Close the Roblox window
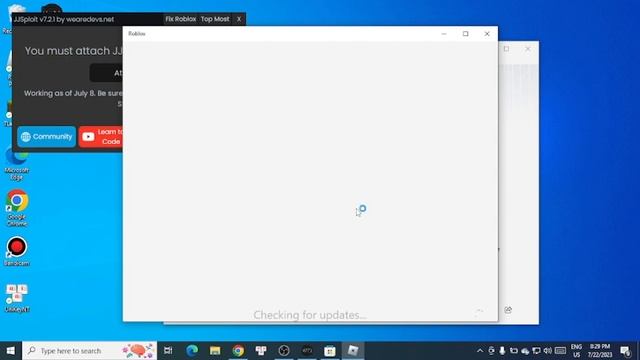Screen dimensions: 640x360 click(x=487, y=34)
